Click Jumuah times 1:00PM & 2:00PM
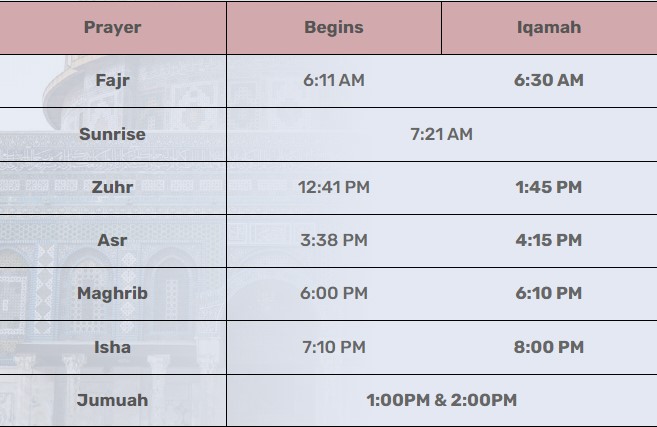657x427 pixels. coord(441,400)
